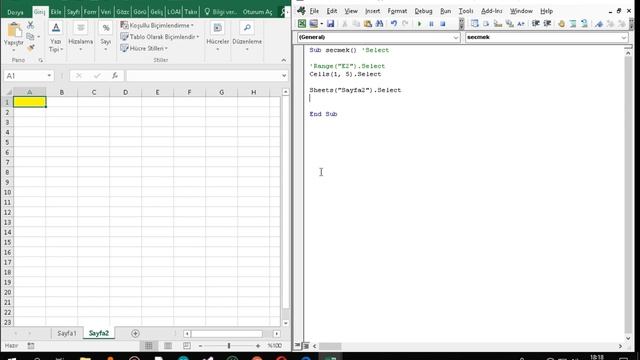Open the Veri ribbon tab

tap(106, 12)
